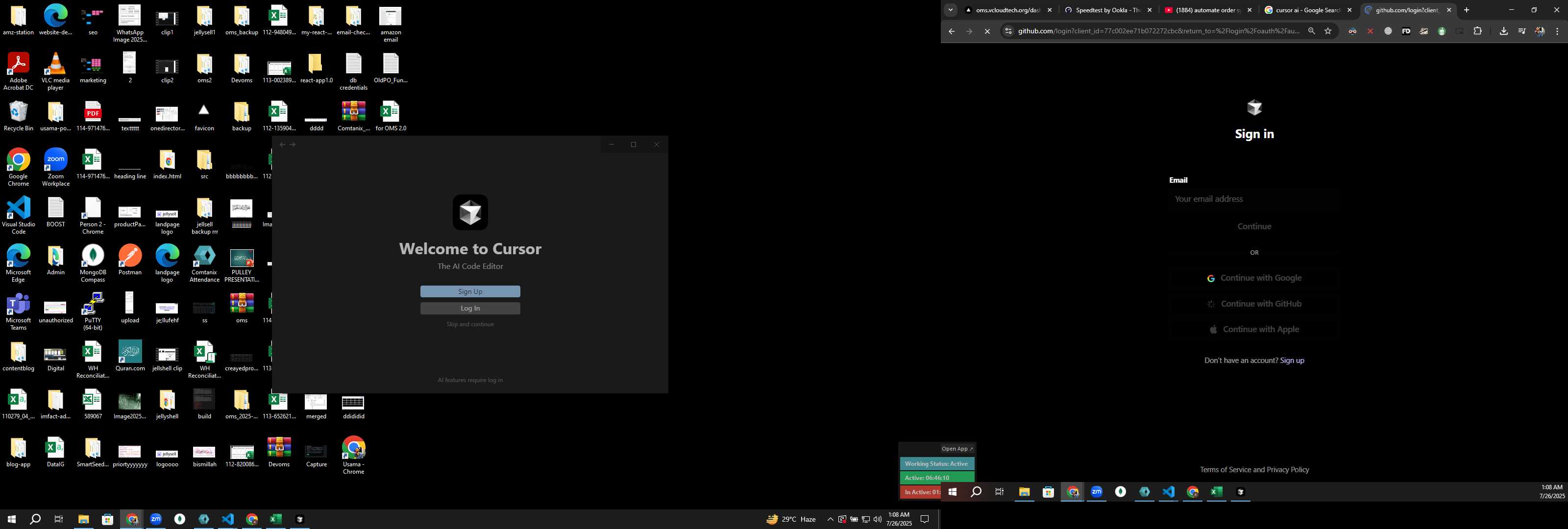The image size is (1568, 529).
Task: Click the back arrow in Cursor window
Action: coord(282,145)
